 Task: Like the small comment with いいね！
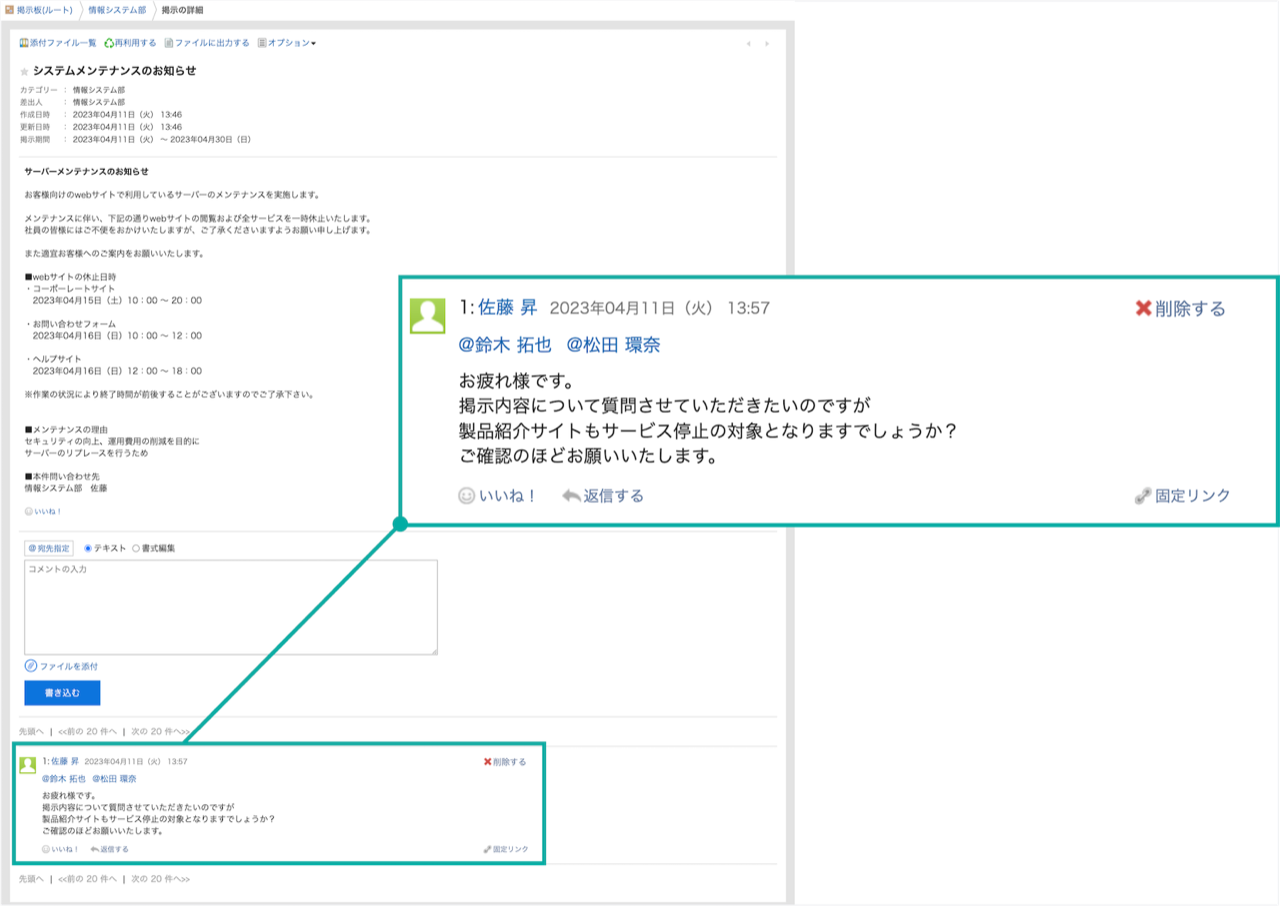point(60,849)
